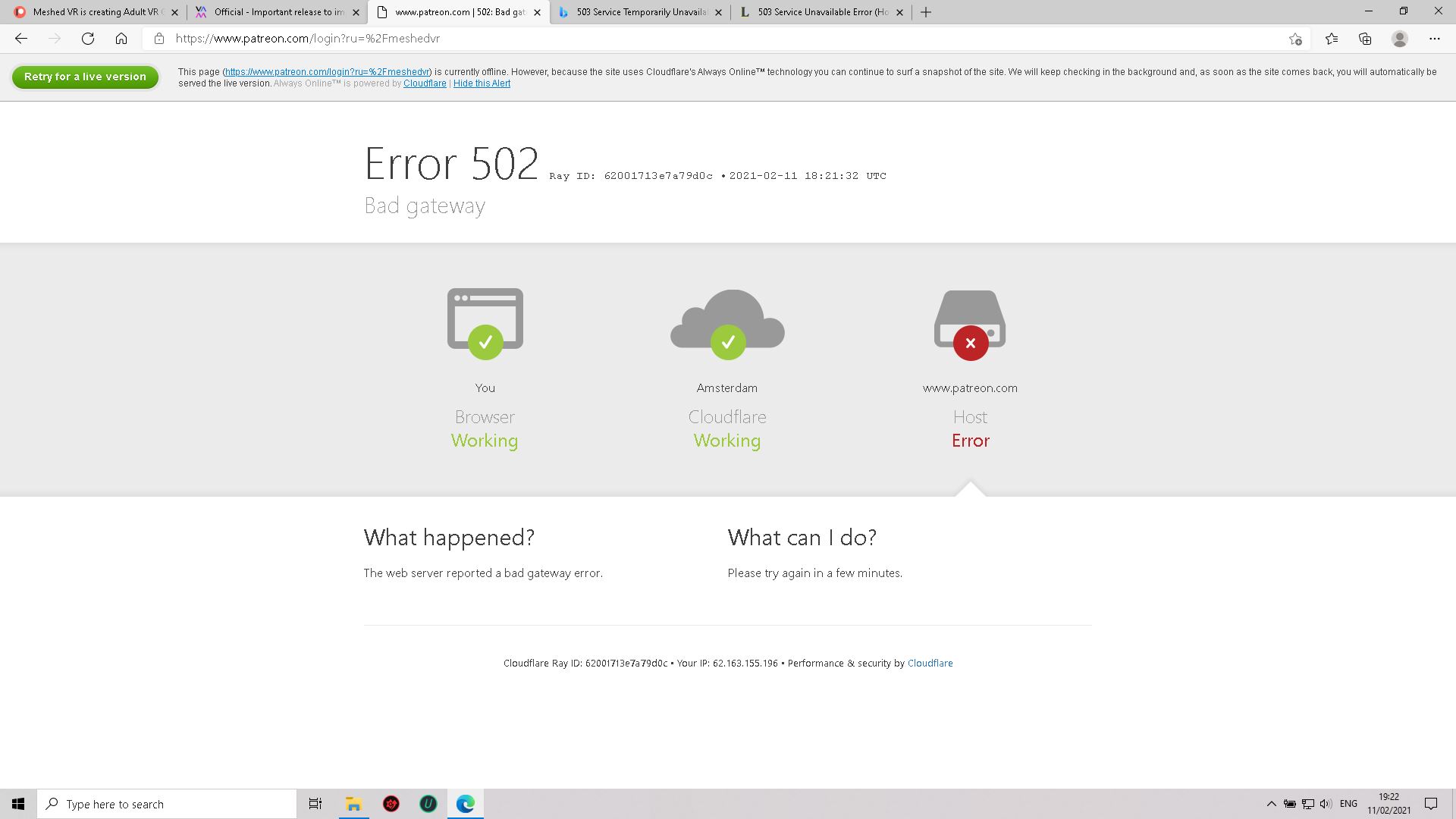Open the patreon login URL link in alert
The height and width of the screenshot is (819, 1456).
coord(328,72)
